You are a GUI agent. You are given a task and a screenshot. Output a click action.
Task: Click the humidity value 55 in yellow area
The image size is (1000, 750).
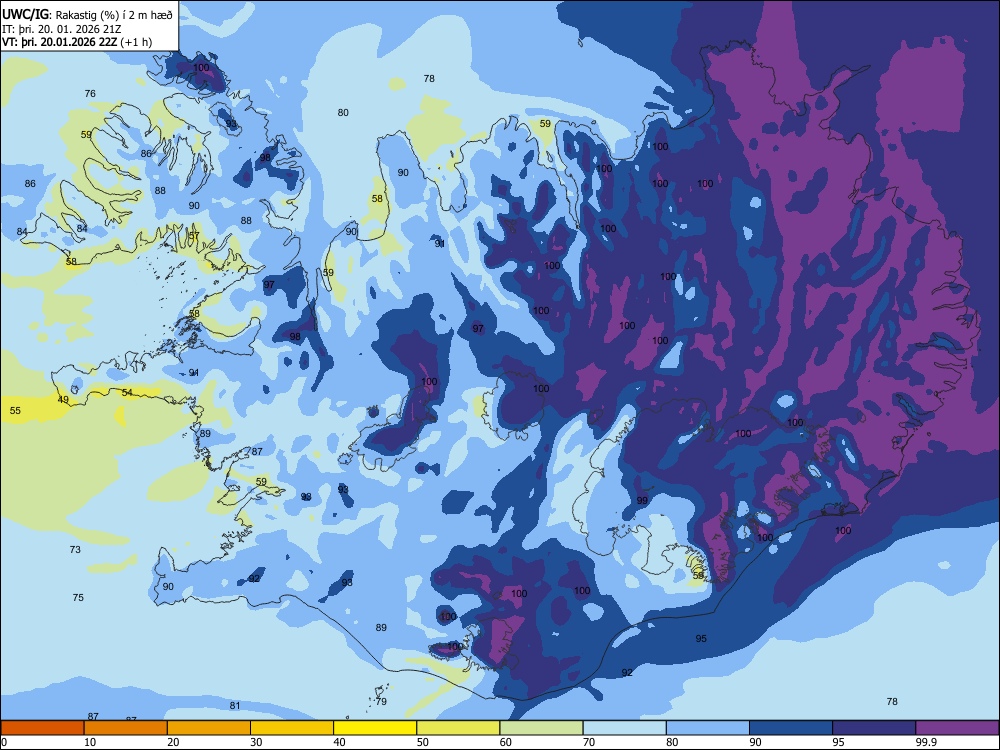coord(15,411)
